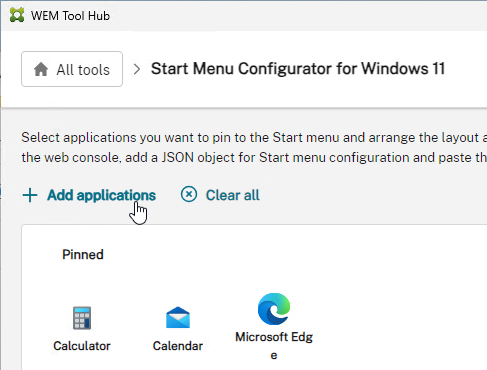487x370 pixels.
Task: Go back via the All tools button
Action: click(72, 69)
